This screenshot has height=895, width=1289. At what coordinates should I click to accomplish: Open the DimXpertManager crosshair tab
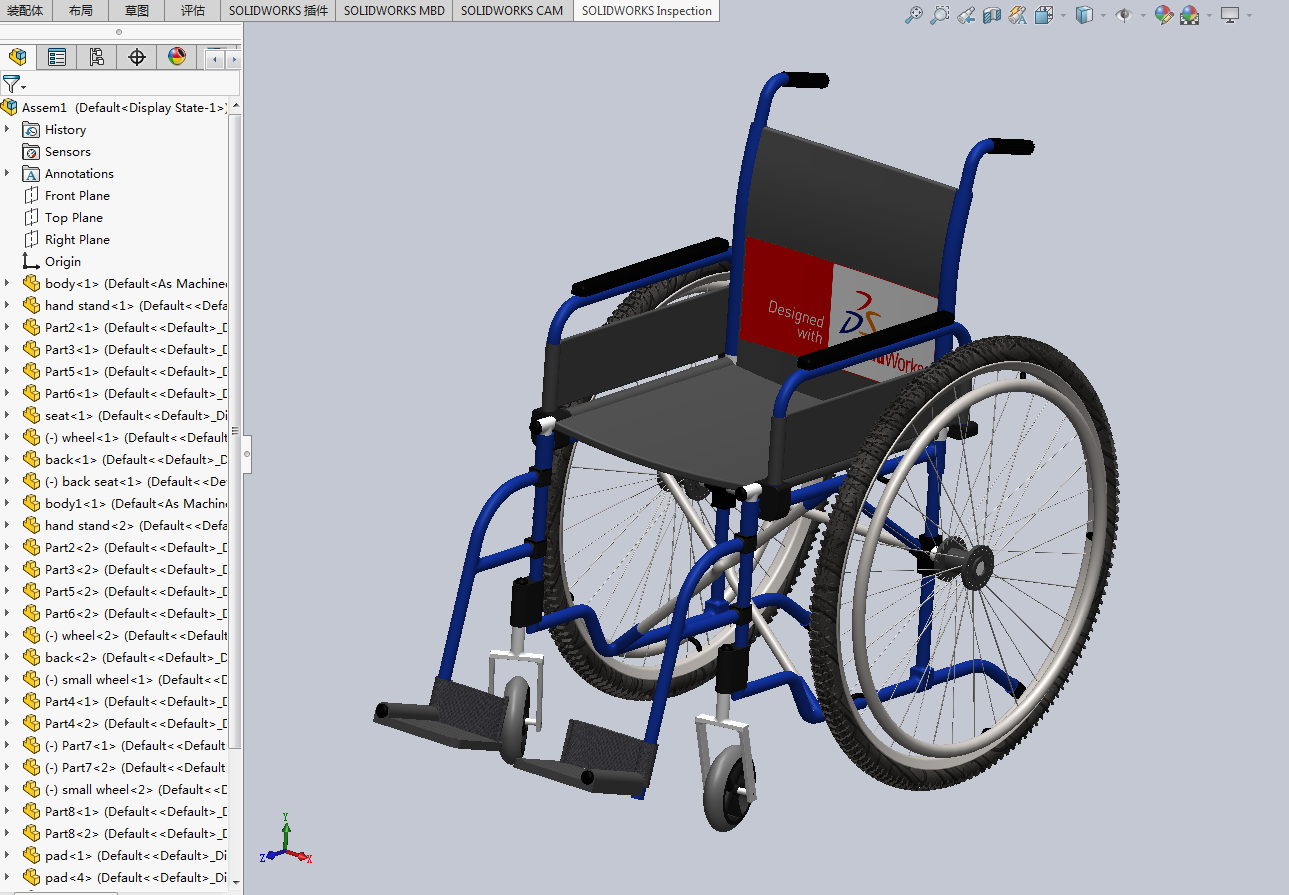point(137,57)
